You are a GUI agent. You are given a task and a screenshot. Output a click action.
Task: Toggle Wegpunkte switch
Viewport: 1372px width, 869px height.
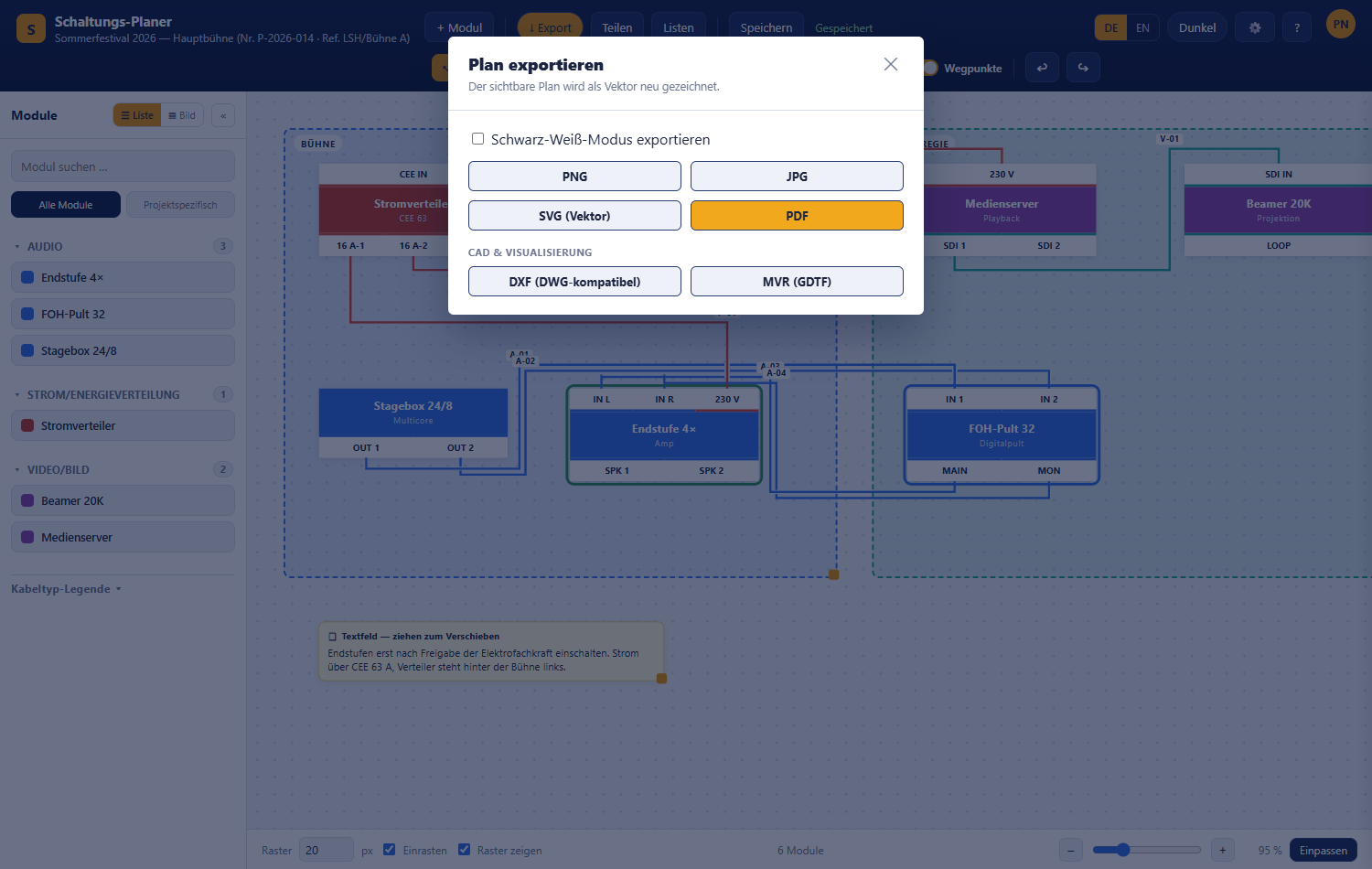pyautogui.click(x=930, y=68)
